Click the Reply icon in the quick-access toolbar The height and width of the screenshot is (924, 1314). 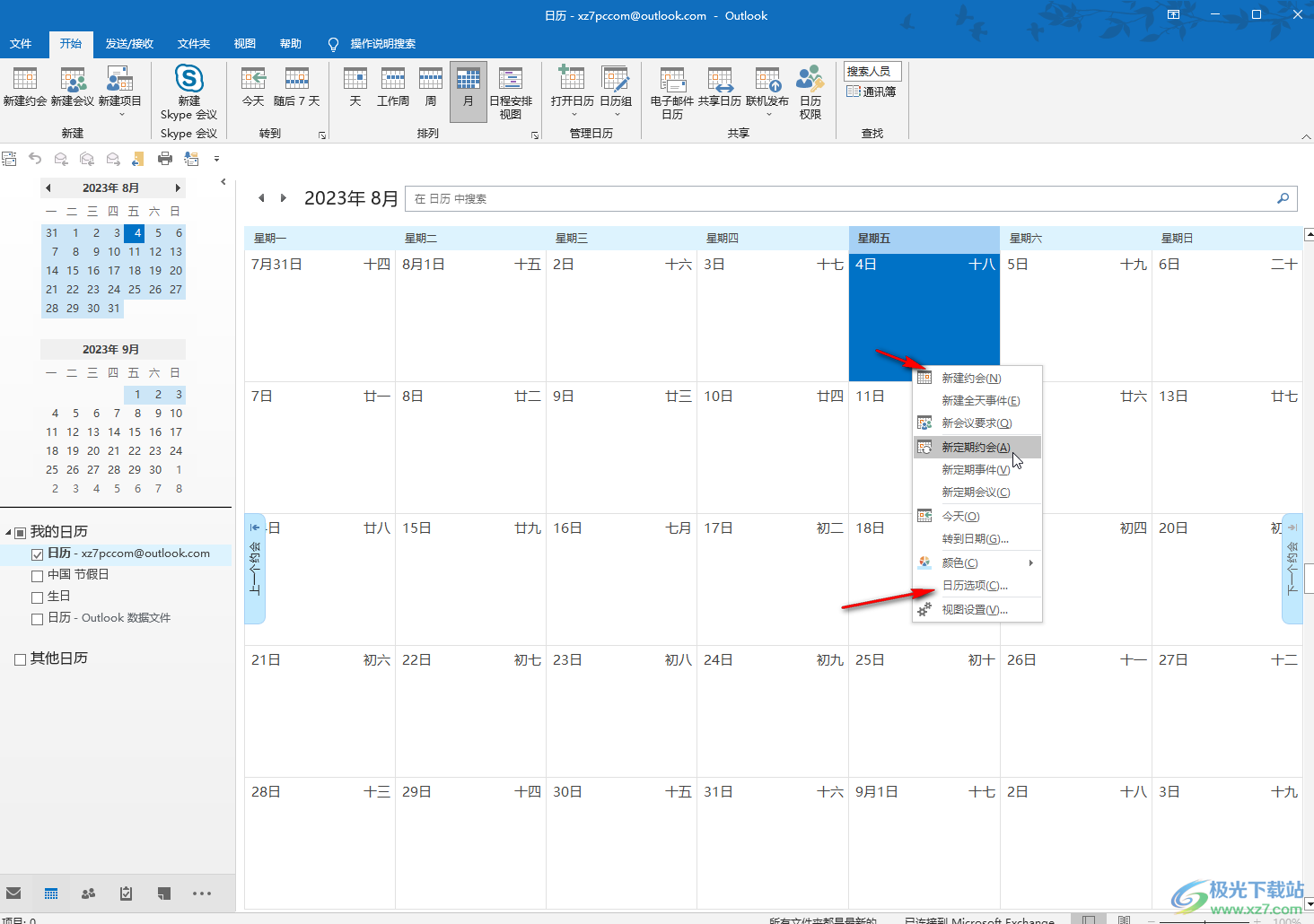(61, 159)
